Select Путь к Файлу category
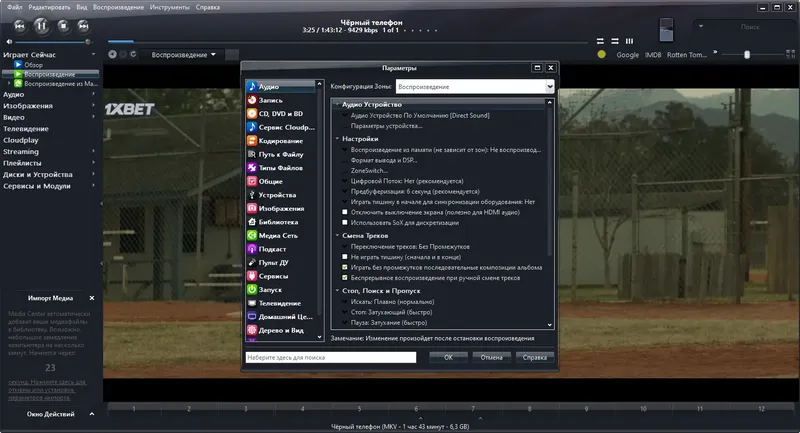The image size is (800, 433). pyautogui.click(x=280, y=155)
